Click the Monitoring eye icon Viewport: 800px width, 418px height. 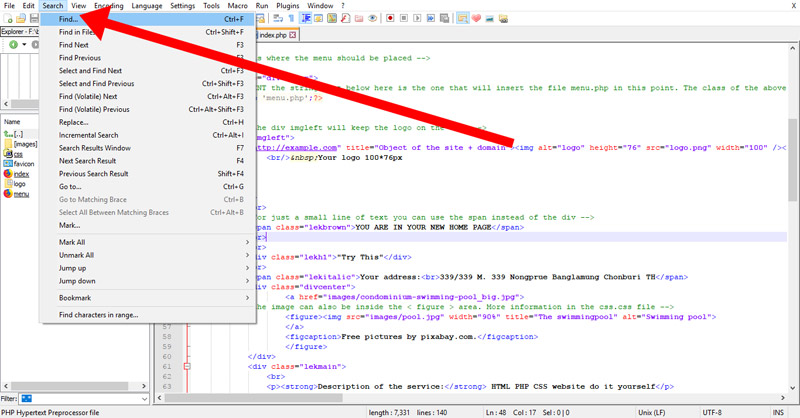[x=373, y=18]
